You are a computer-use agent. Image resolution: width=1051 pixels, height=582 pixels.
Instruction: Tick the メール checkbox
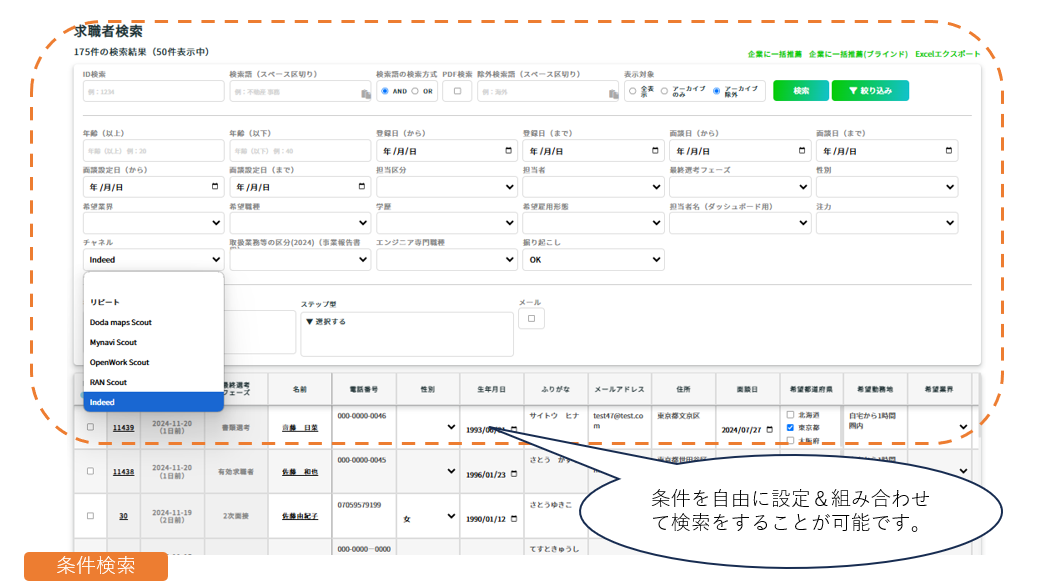pos(532,319)
